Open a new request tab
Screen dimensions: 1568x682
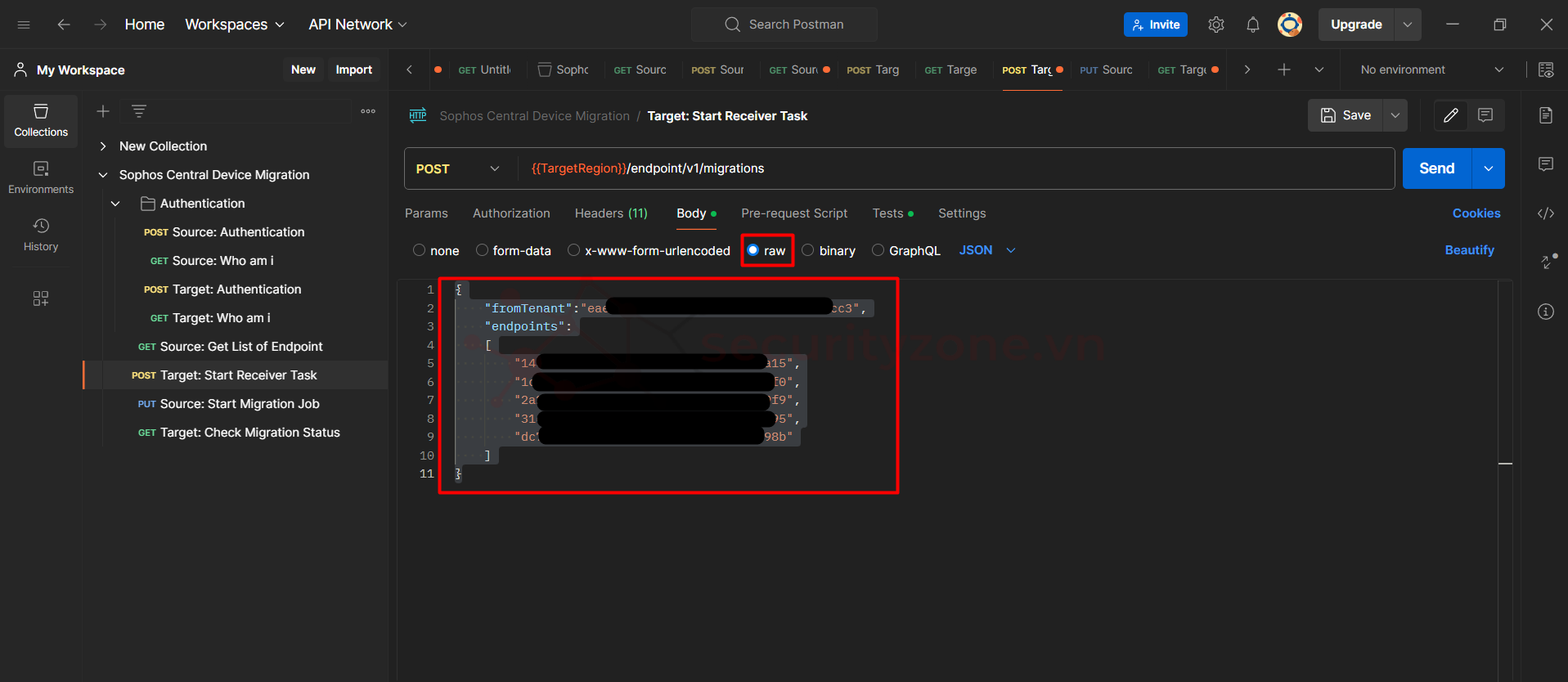click(x=1284, y=70)
